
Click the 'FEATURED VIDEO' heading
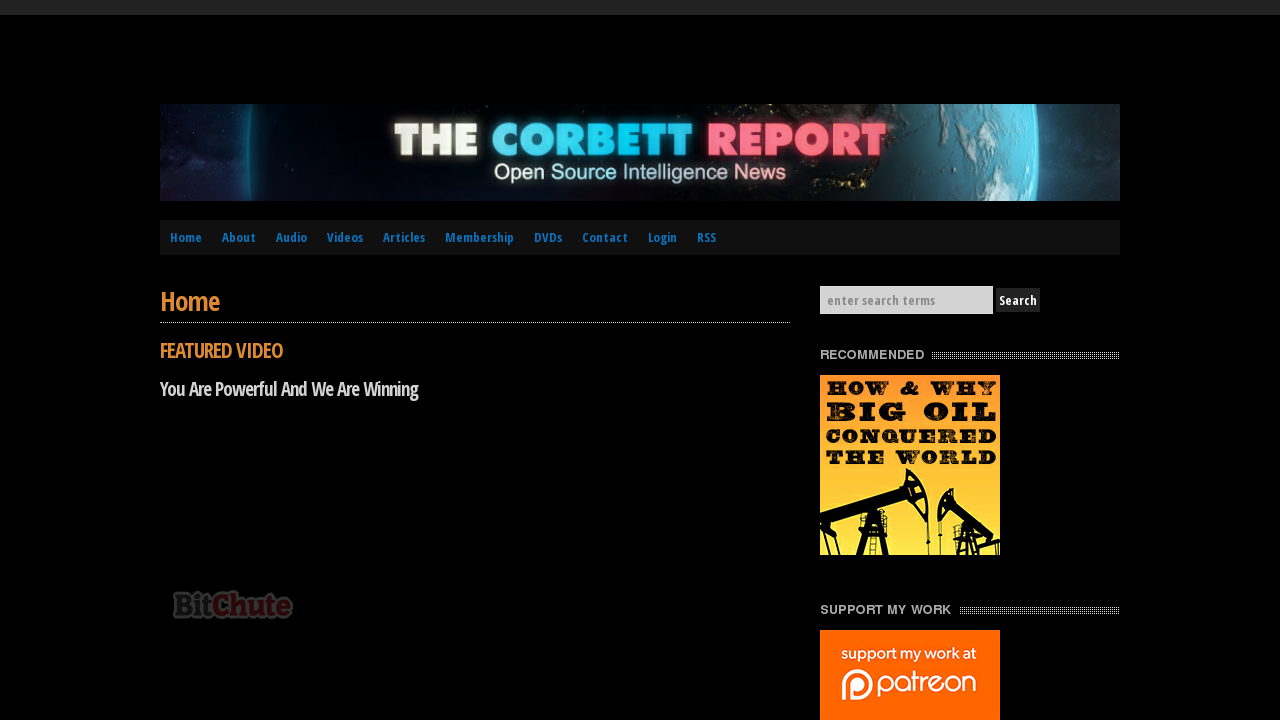221,351
